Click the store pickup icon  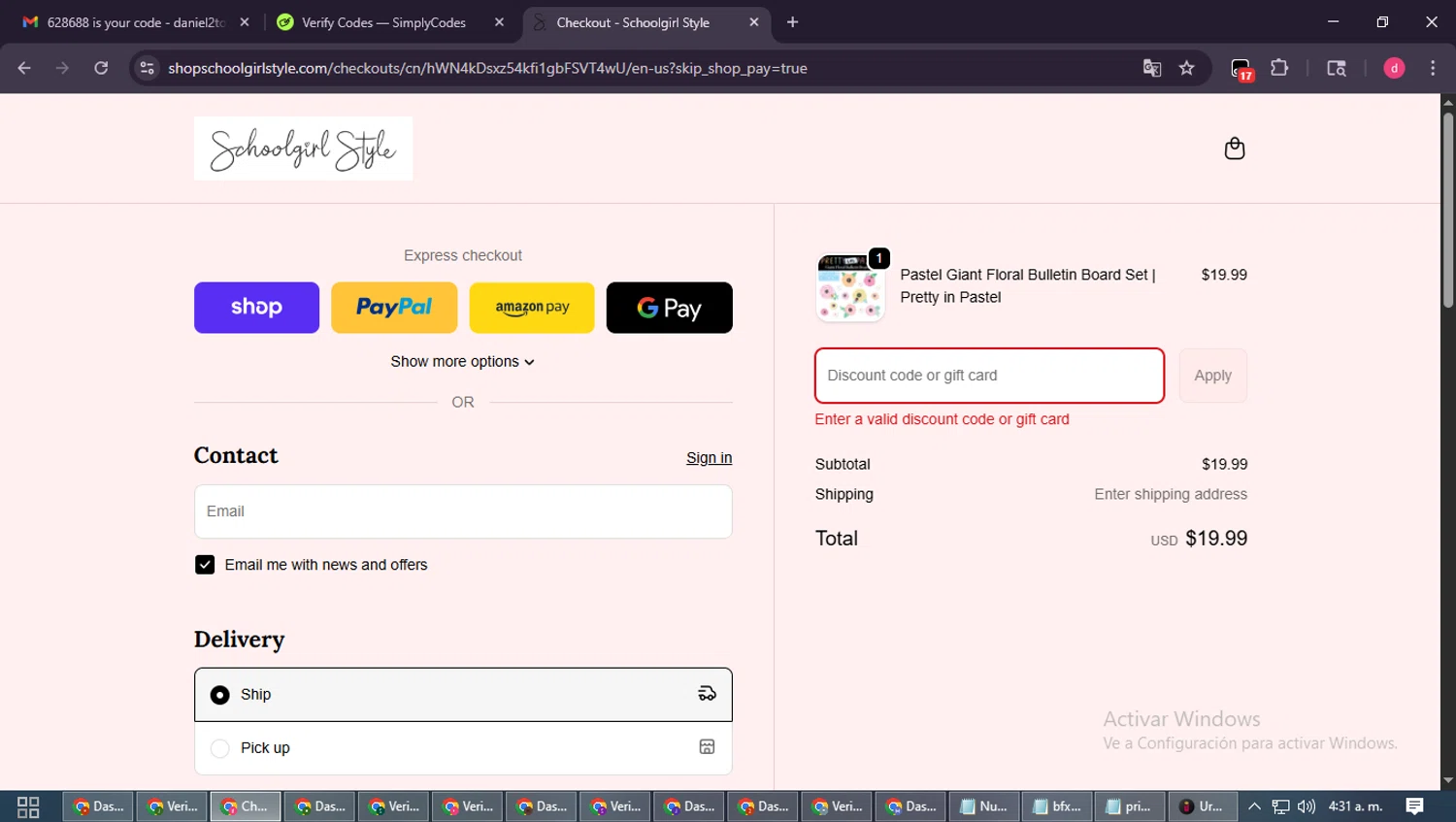point(708,746)
